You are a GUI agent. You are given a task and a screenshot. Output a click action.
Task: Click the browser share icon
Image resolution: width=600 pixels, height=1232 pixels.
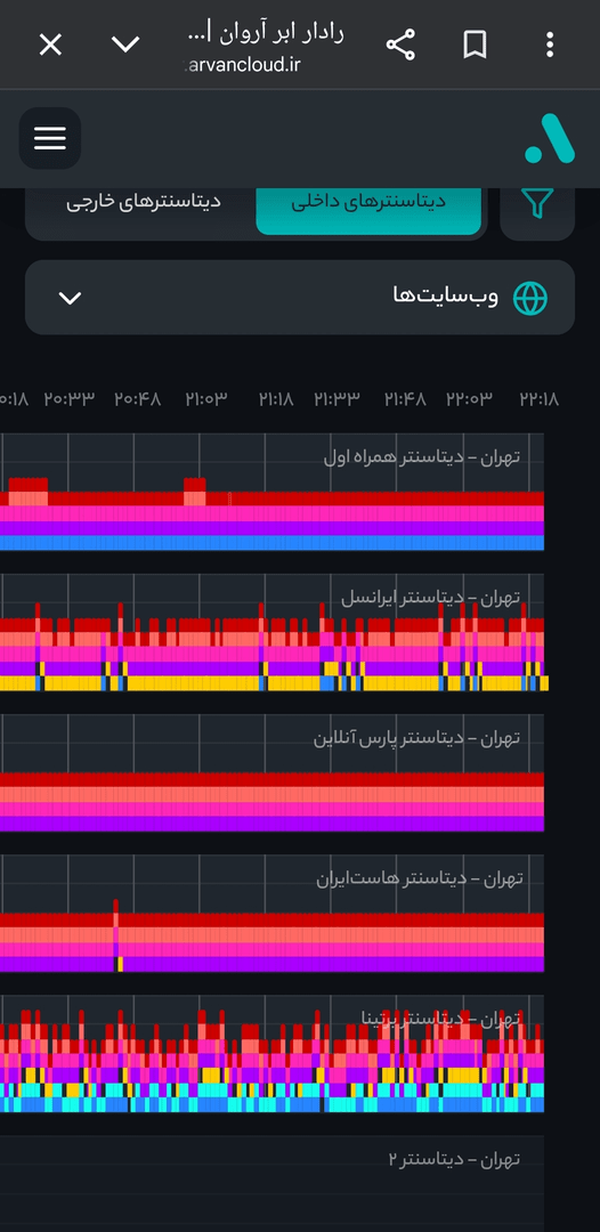point(400,44)
